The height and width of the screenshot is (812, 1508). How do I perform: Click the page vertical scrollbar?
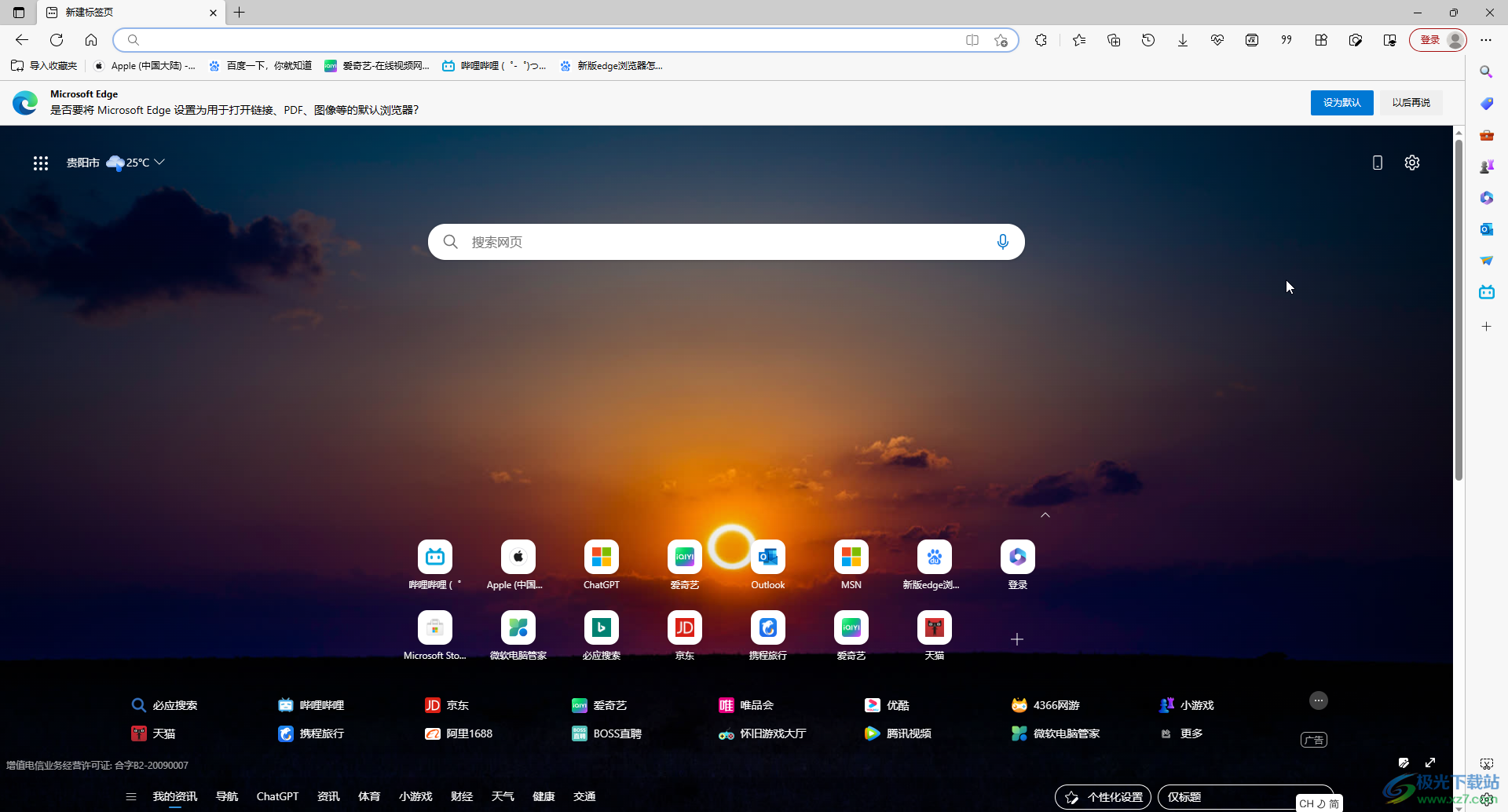click(x=1459, y=310)
